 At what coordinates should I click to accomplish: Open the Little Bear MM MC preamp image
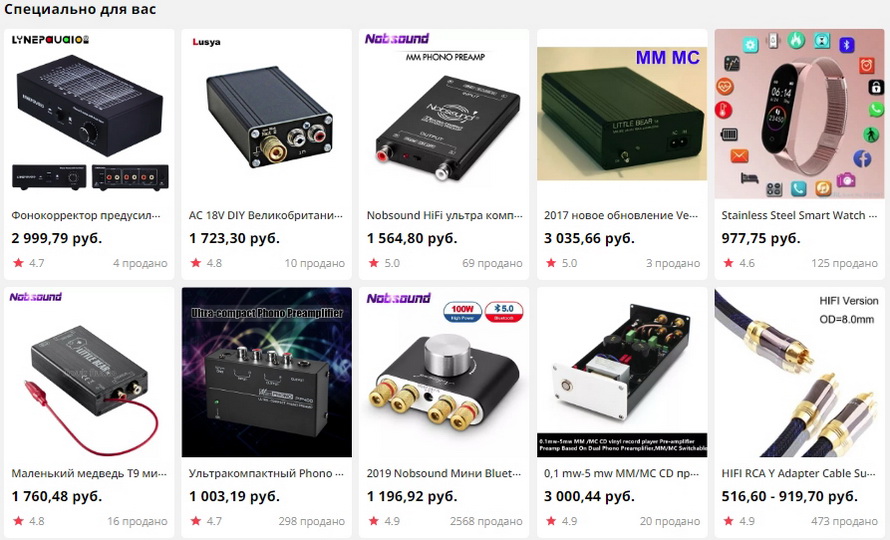(622, 114)
